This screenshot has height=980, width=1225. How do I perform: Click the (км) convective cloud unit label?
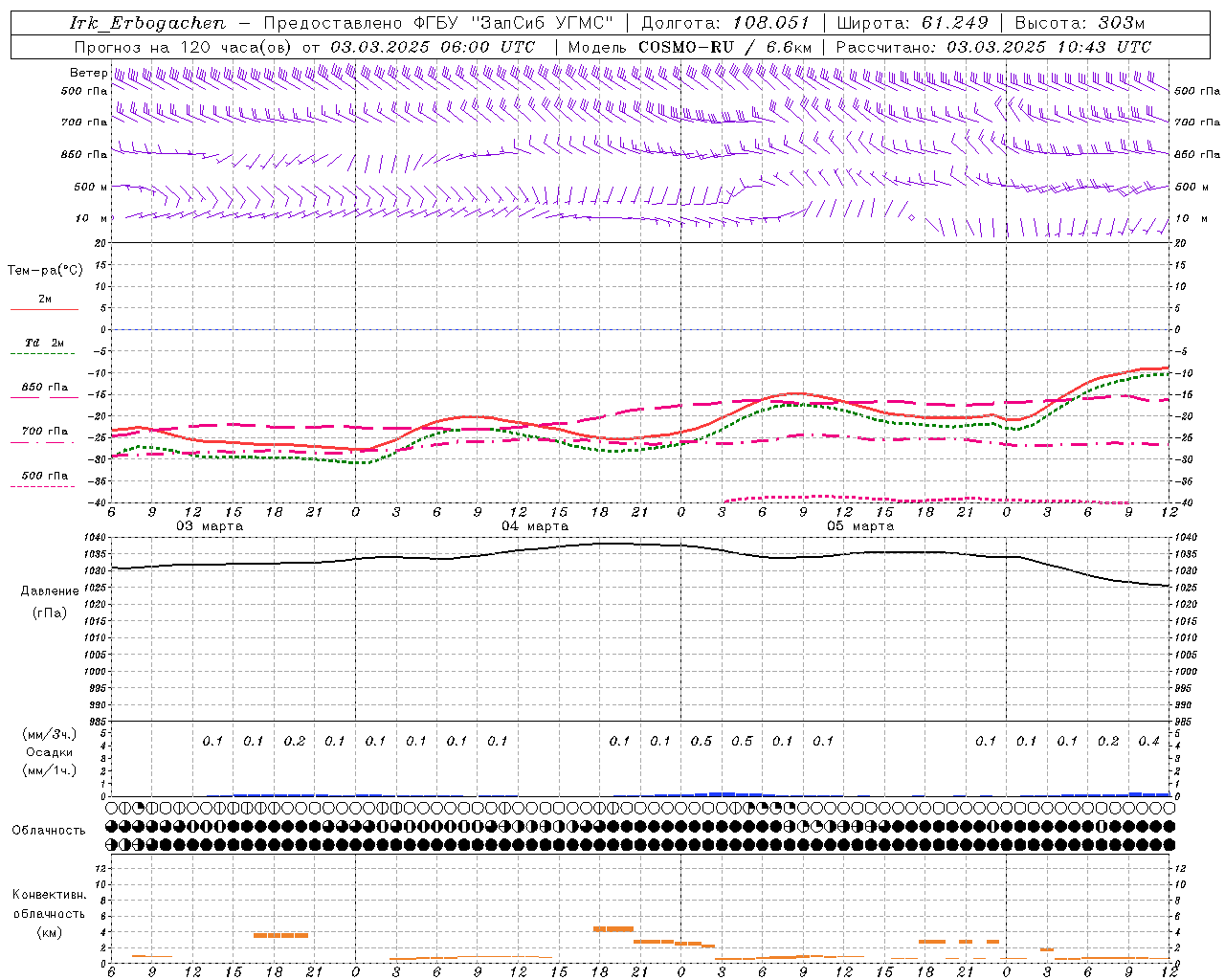(49, 931)
